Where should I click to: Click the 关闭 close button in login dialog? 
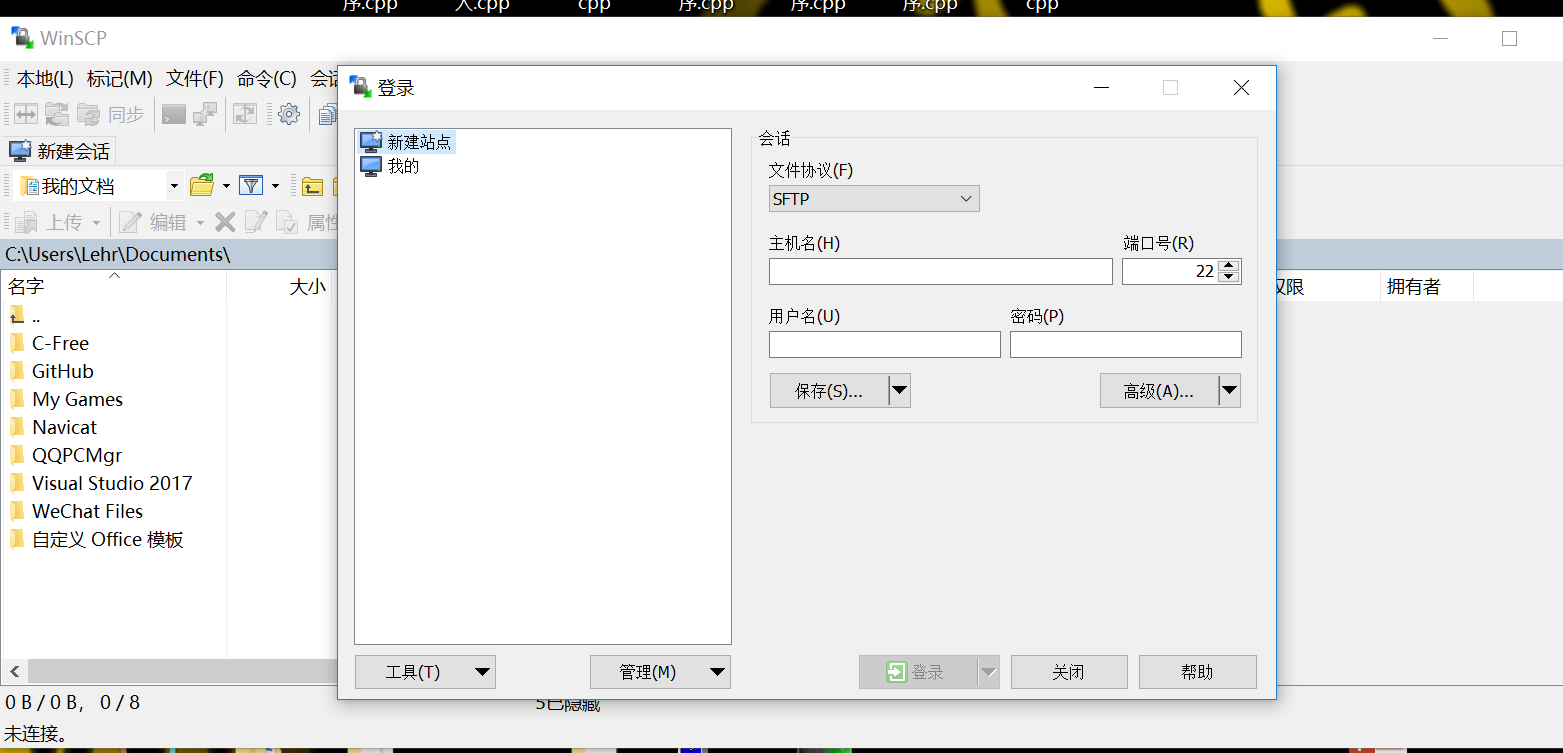1069,671
